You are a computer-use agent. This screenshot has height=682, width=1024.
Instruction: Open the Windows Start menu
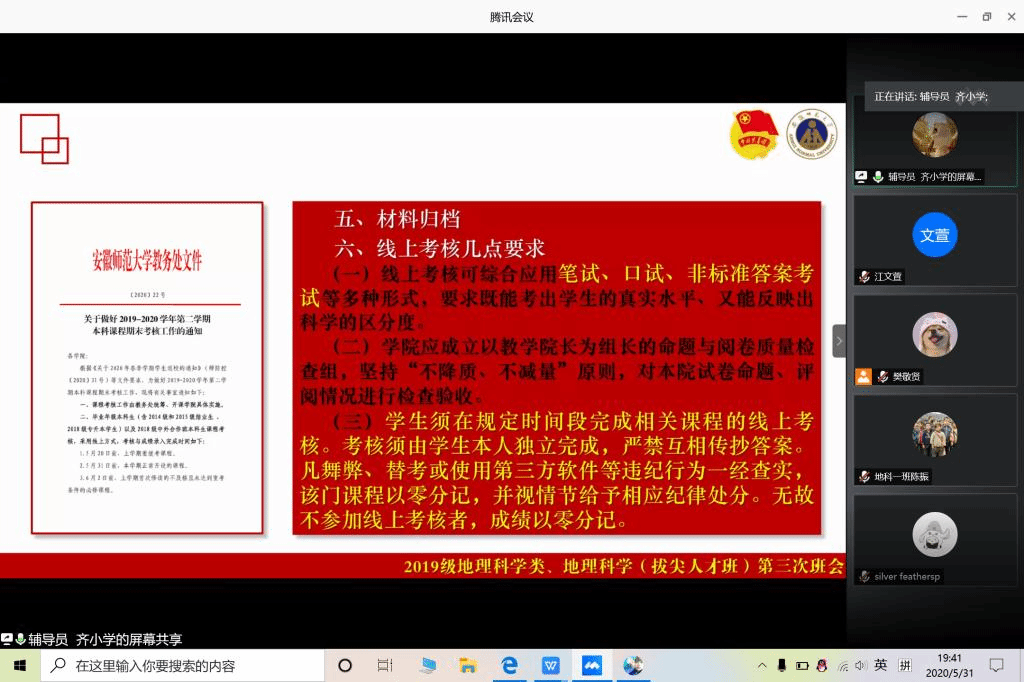[x=19, y=666]
